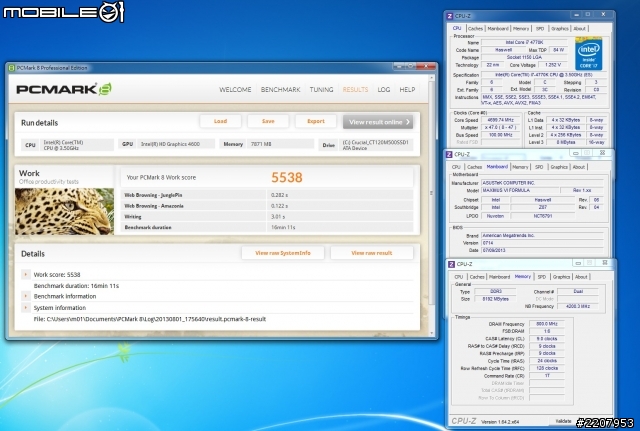Click the NB Frequency value field
640x431 pixels.
[578, 306]
